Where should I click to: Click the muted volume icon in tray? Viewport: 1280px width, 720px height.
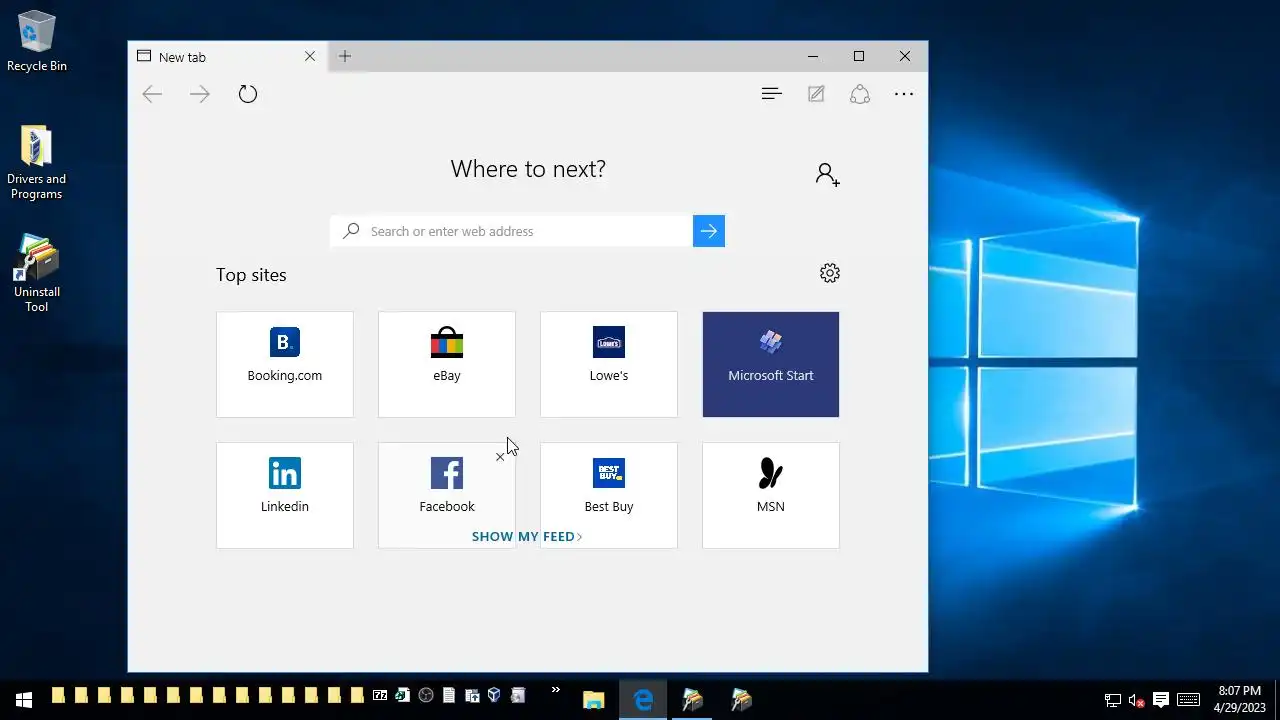pyautogui.click(x=1136, y=700)
